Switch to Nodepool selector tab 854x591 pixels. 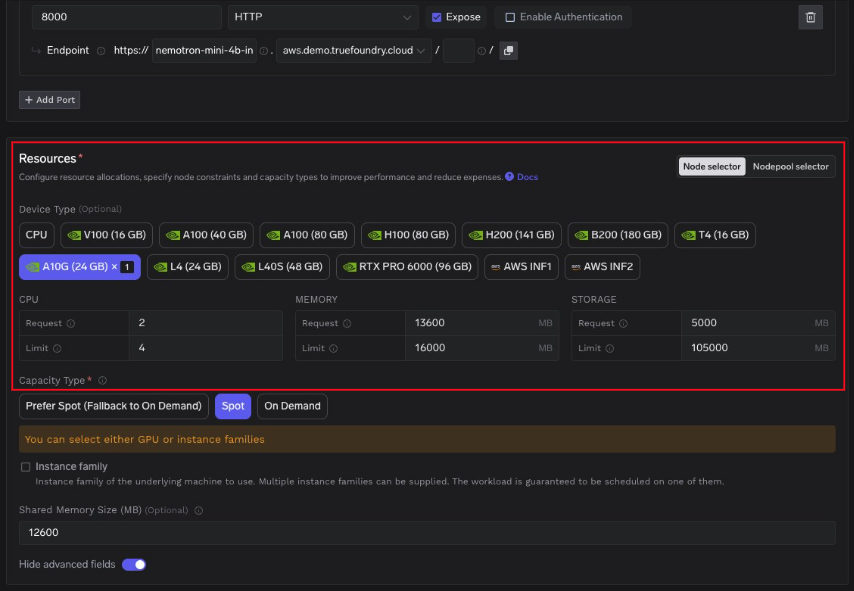pyautogui.click(x=790, y=167)
